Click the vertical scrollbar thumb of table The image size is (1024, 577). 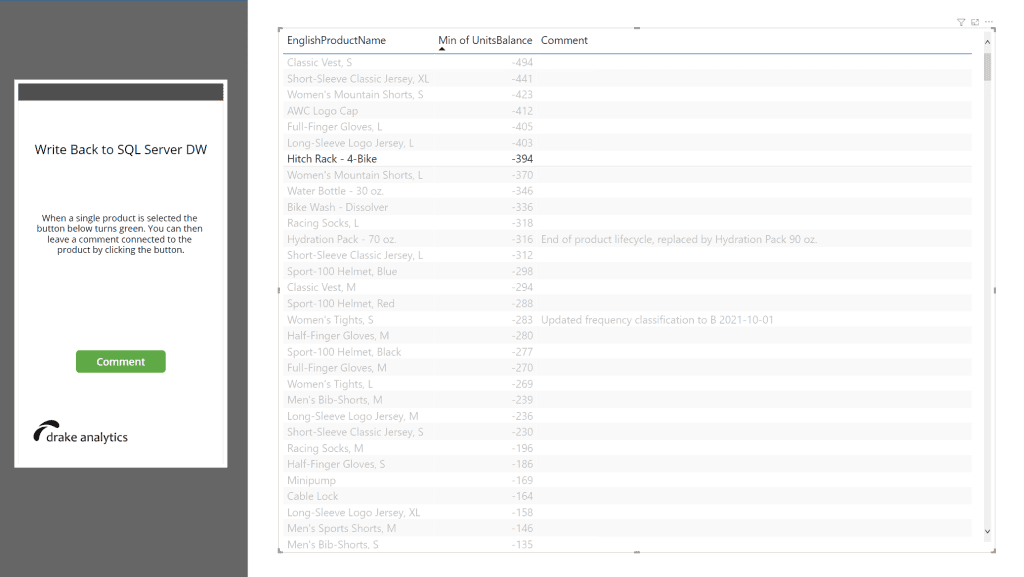coord(987,67)
